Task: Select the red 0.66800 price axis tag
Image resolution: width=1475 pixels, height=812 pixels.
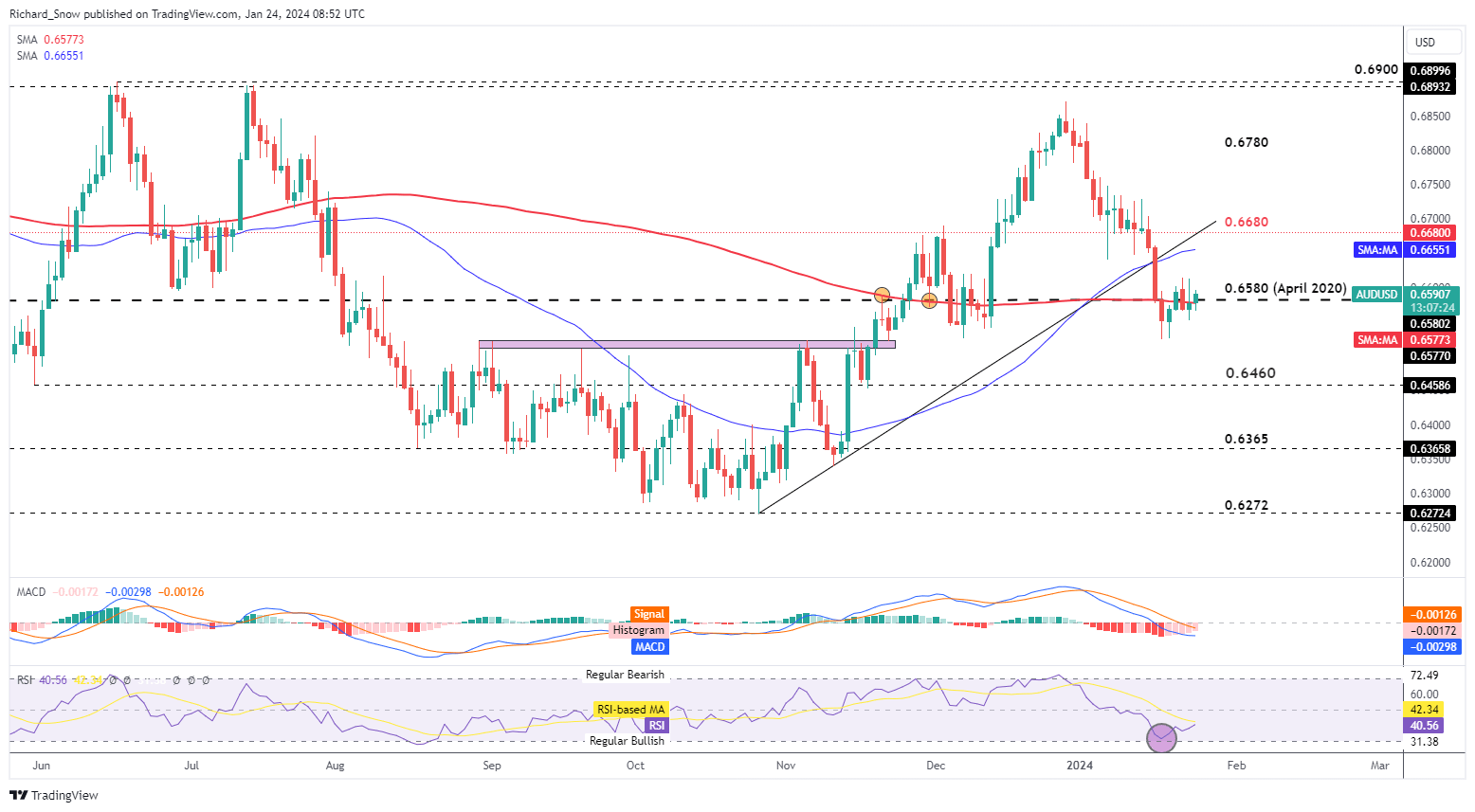Action: point(1429,233)
